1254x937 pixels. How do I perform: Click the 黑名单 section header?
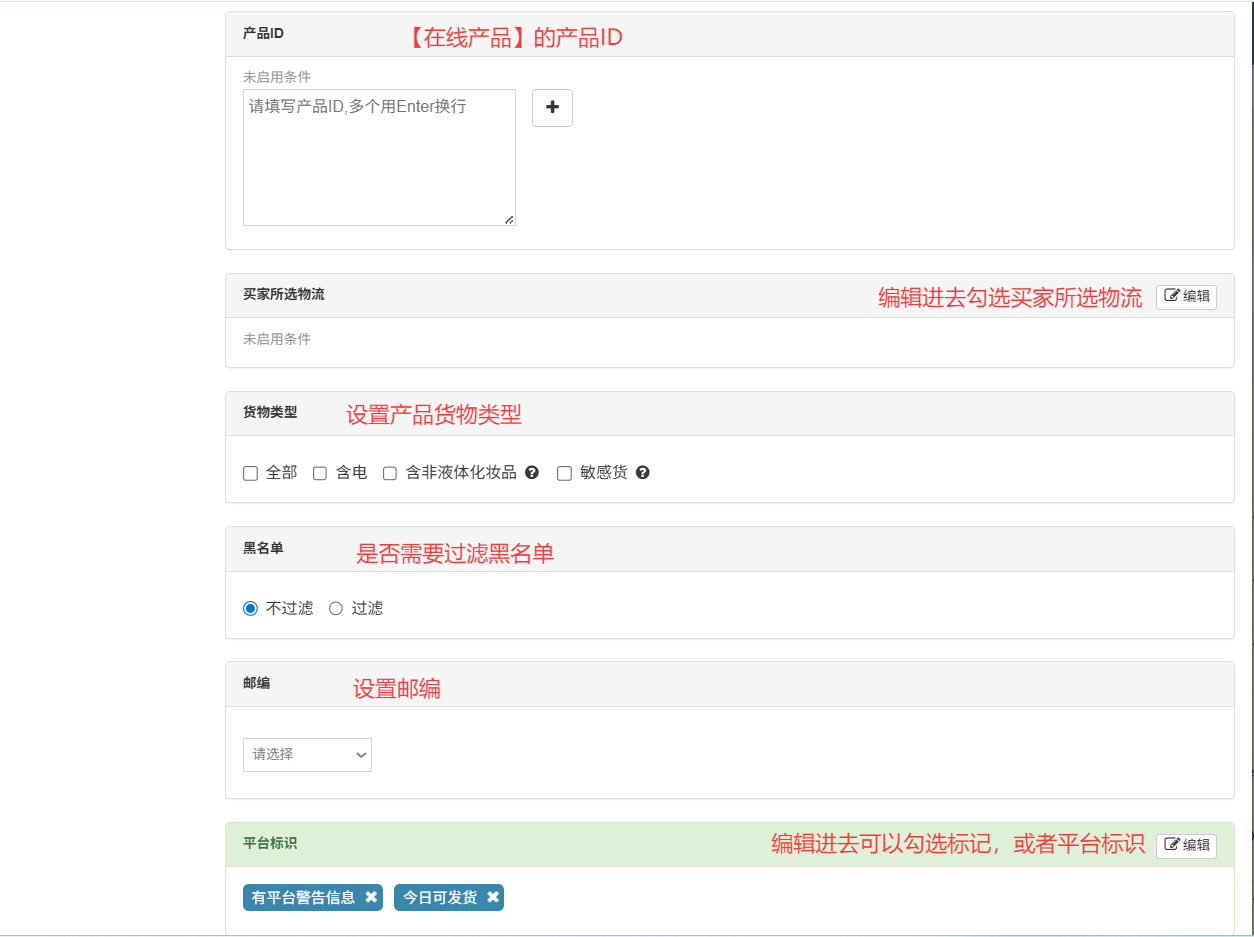click(263, 549)
